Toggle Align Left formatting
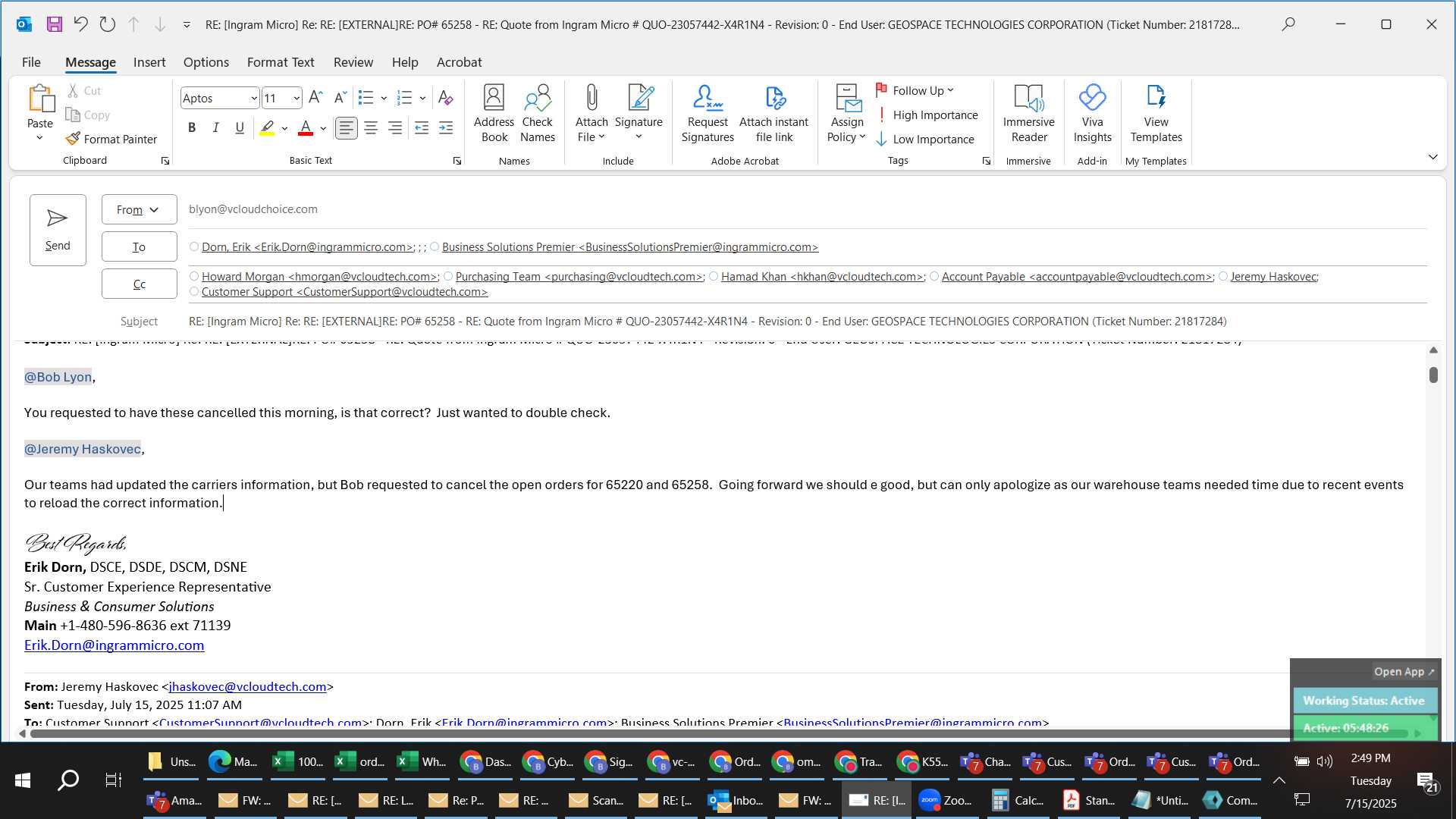This screenshot has width=1456, height=819. 347,128
